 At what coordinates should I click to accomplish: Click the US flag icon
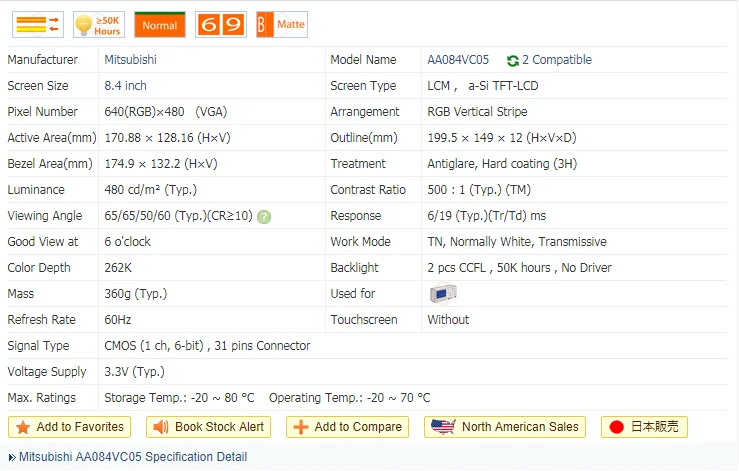(443, 427)
